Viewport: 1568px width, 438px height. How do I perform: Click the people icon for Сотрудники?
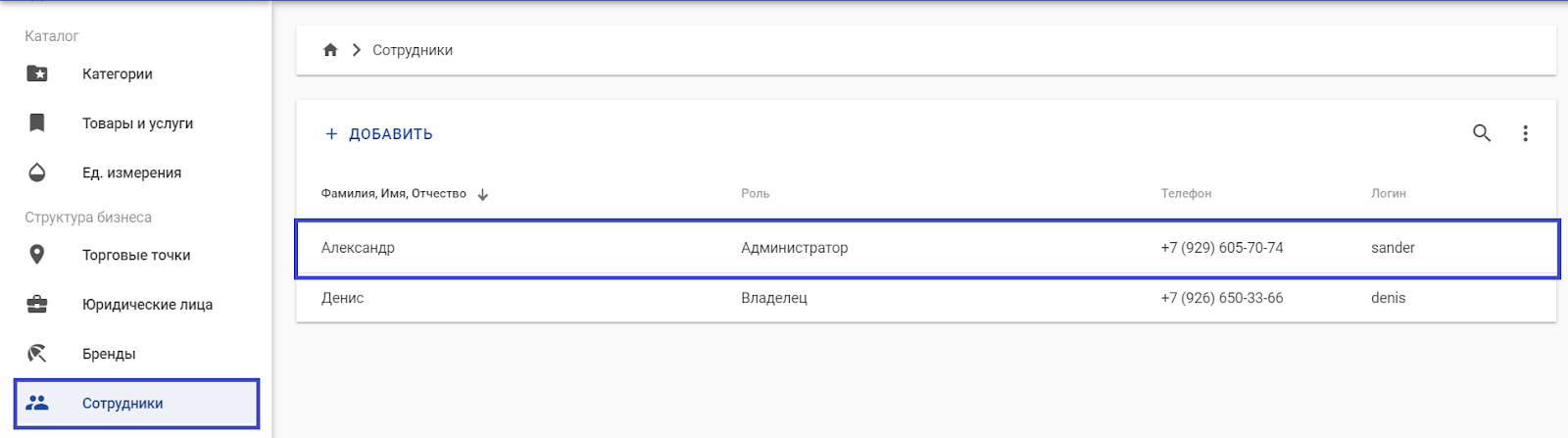click(37, 403)
